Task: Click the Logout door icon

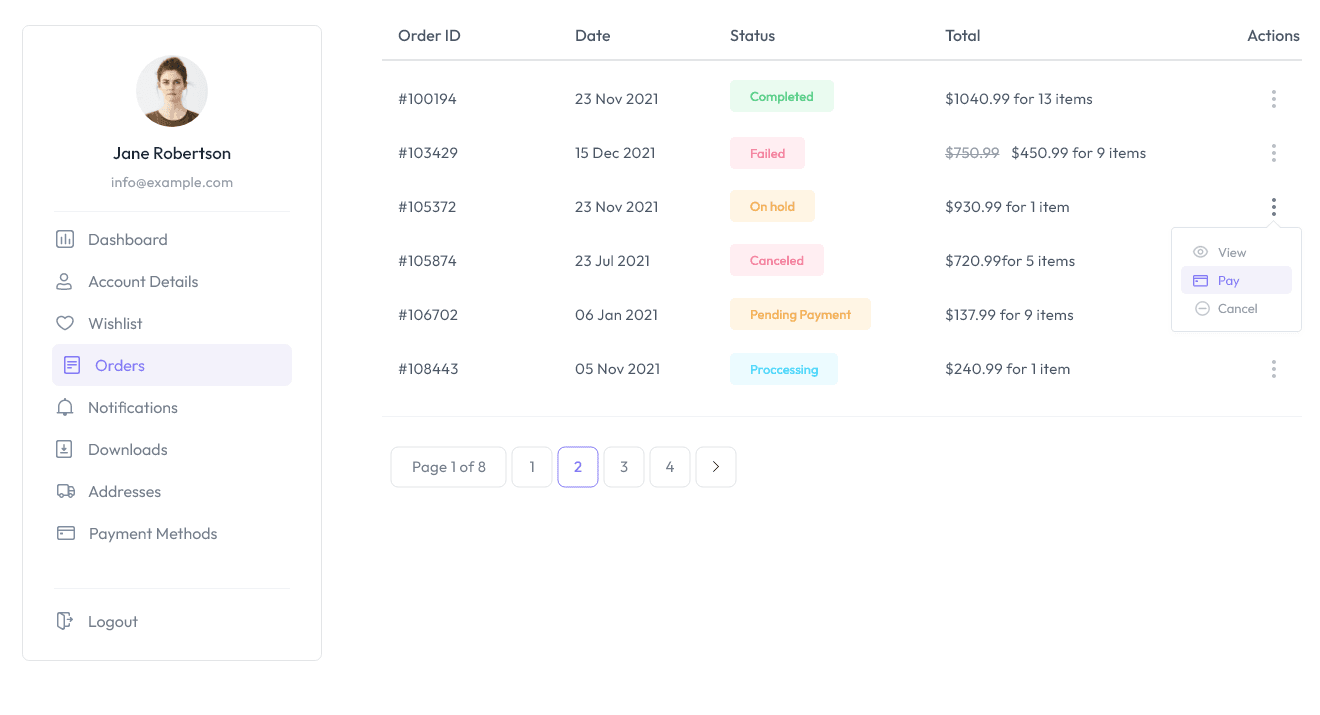Action: [x=65, y=621]
